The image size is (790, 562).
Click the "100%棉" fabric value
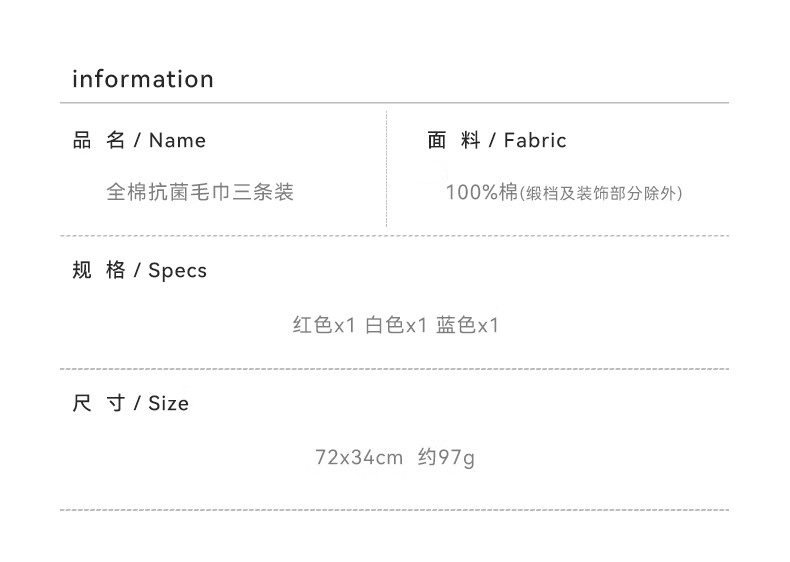click(x=481, y=192)
